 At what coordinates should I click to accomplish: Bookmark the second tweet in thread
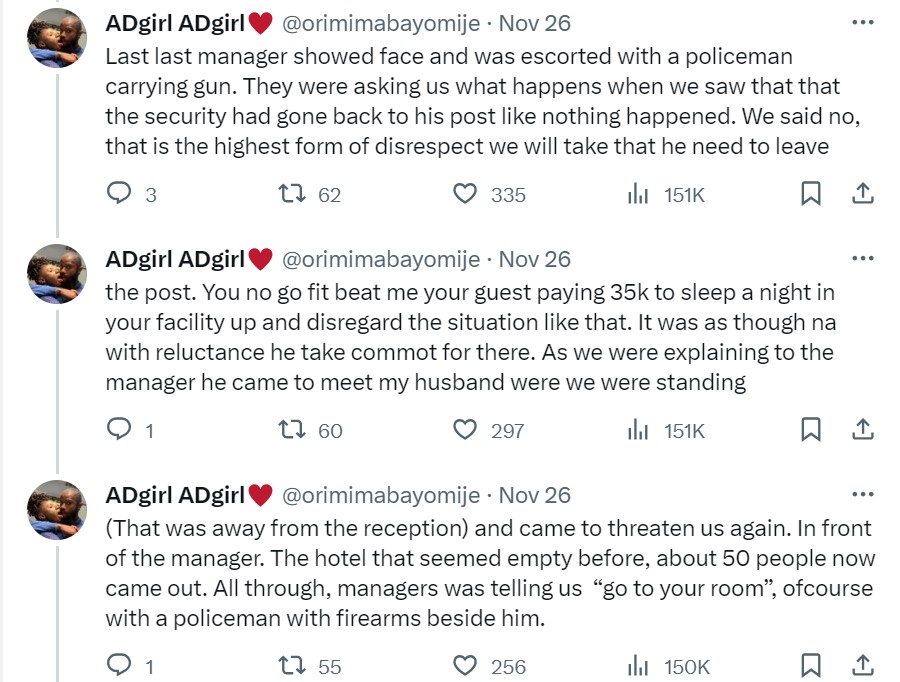coord(811,430)
